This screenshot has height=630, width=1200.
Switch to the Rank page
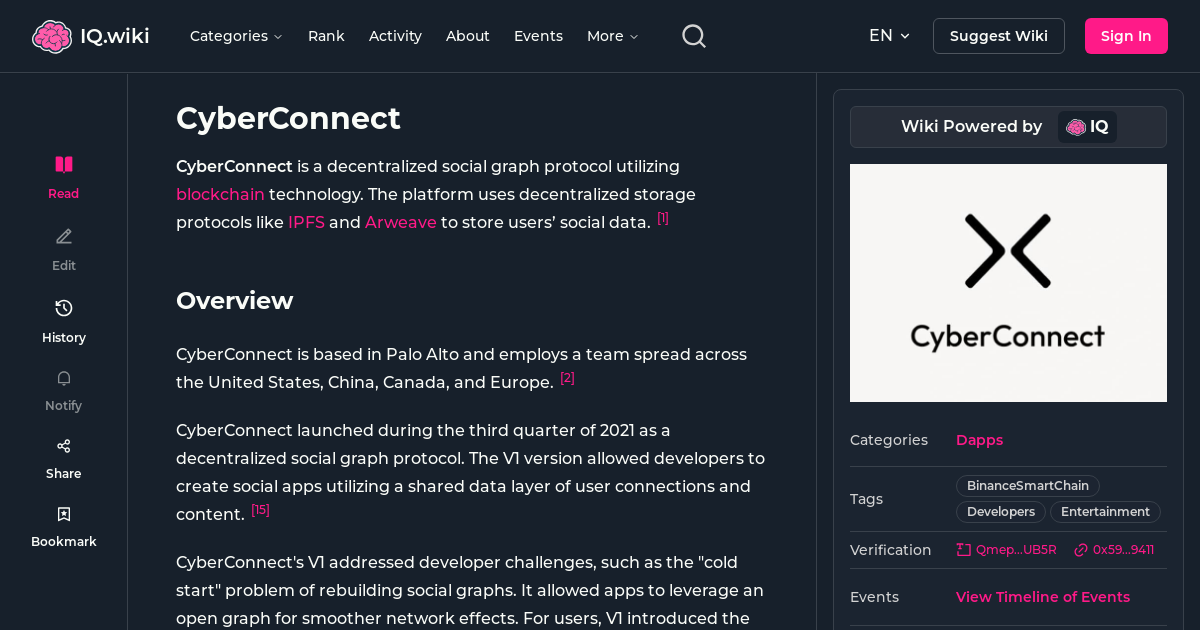pos(326,36)
